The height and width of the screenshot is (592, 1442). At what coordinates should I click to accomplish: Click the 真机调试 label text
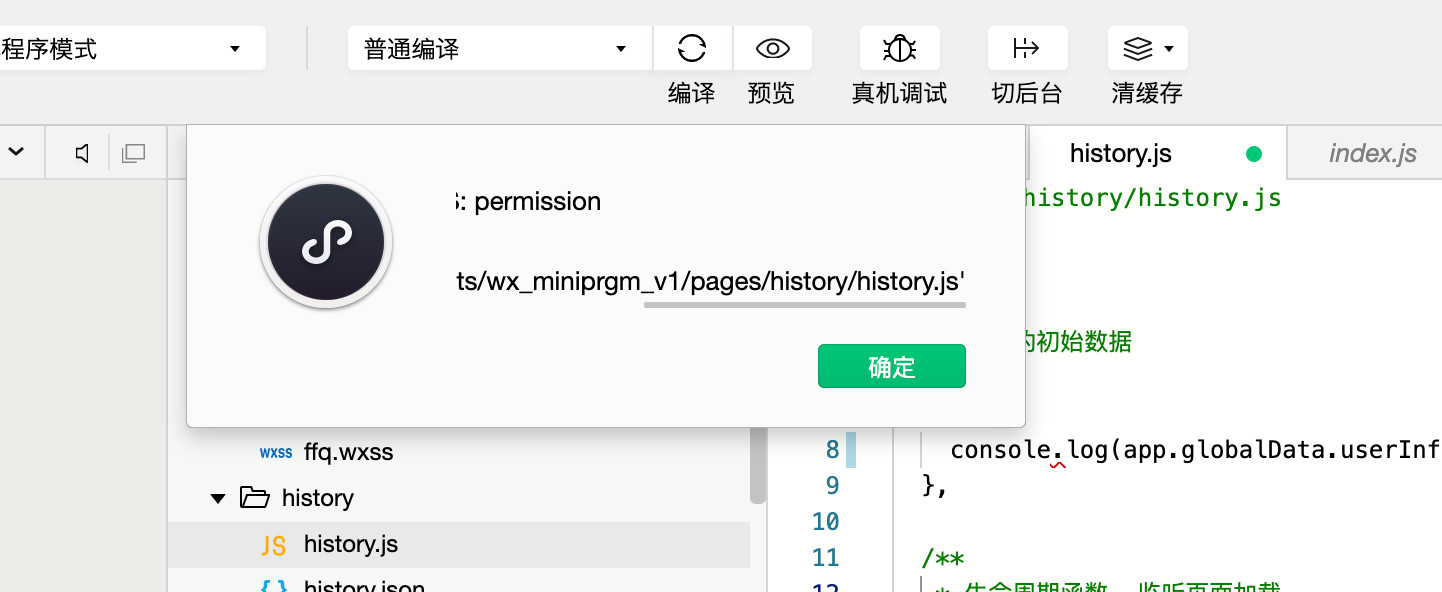(899, 94)
